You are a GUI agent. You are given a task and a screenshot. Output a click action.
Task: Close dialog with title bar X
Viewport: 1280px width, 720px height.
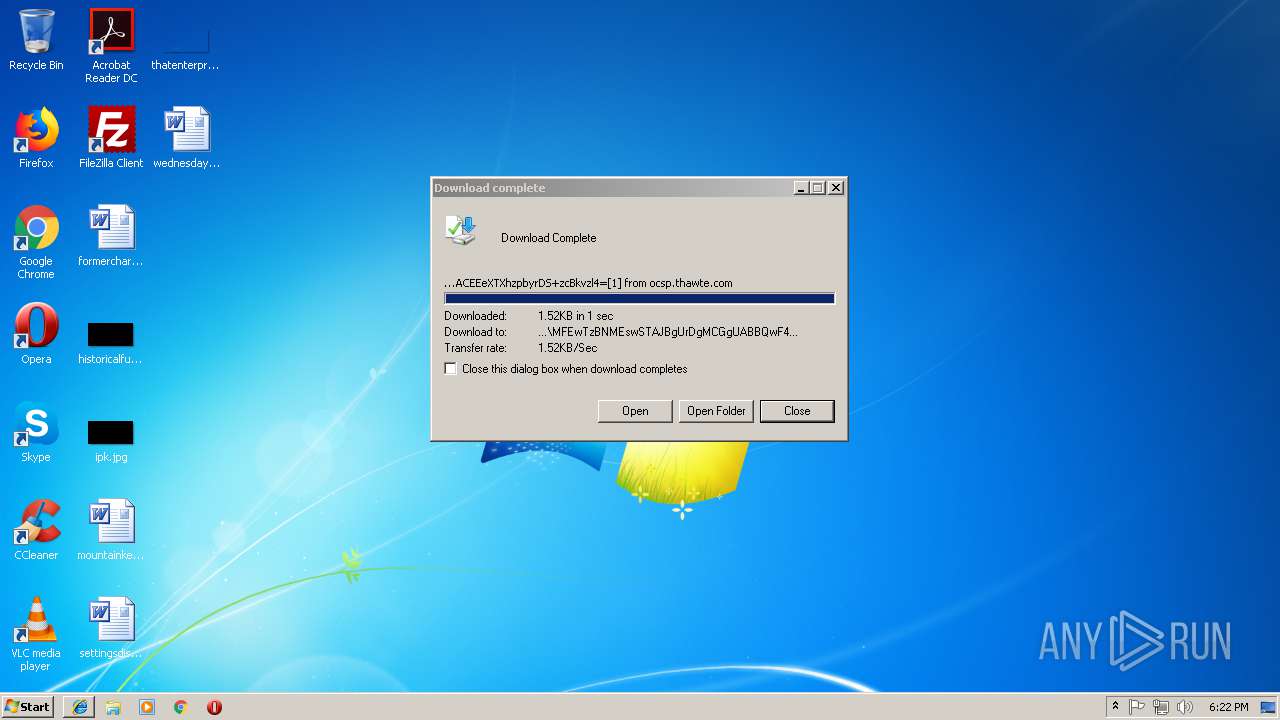click(836, 188)
